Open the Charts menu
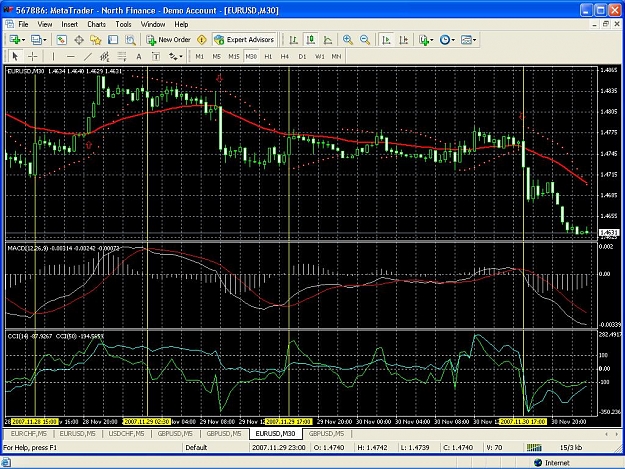 click(96, 24)
